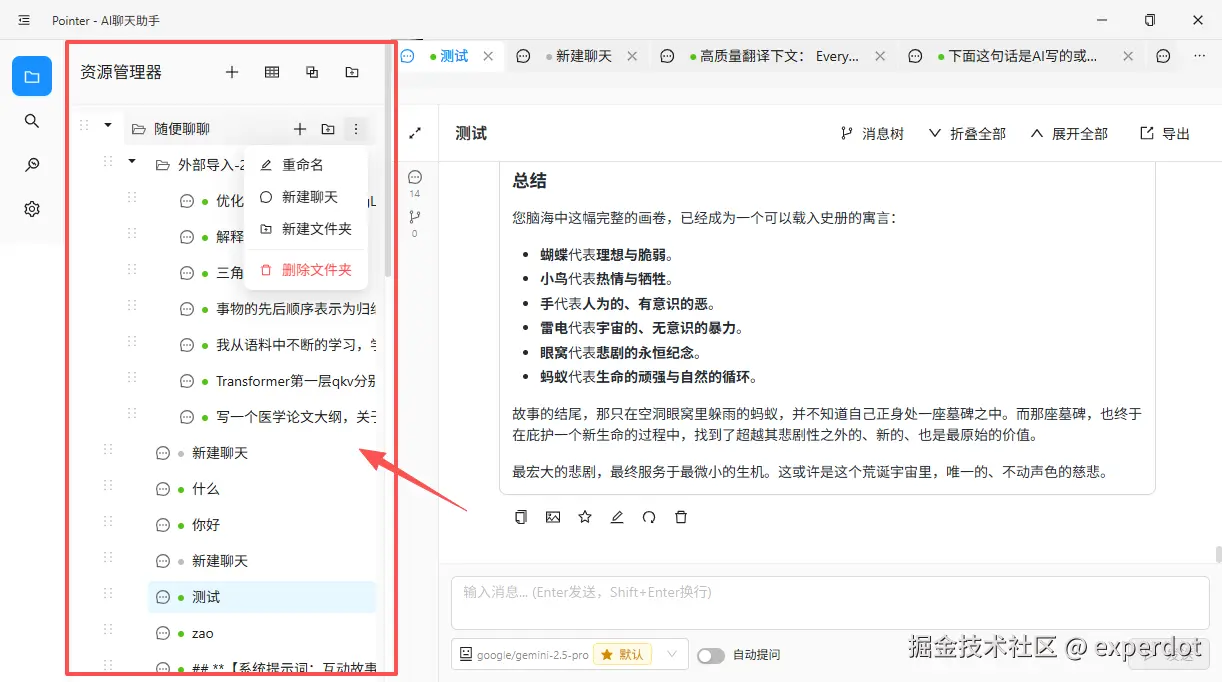
Task: Copy the message with the copy icon
Action: coord(521,517)
